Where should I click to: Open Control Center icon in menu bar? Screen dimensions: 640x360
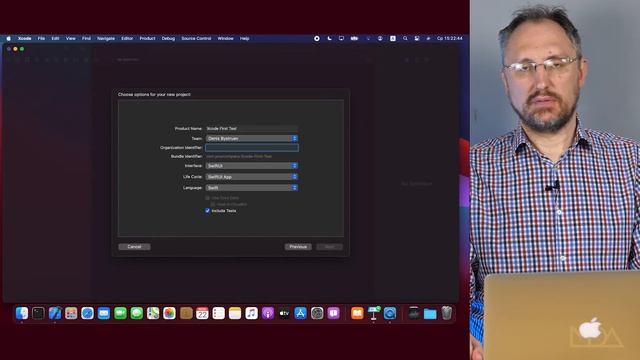[x=417, y=38]
